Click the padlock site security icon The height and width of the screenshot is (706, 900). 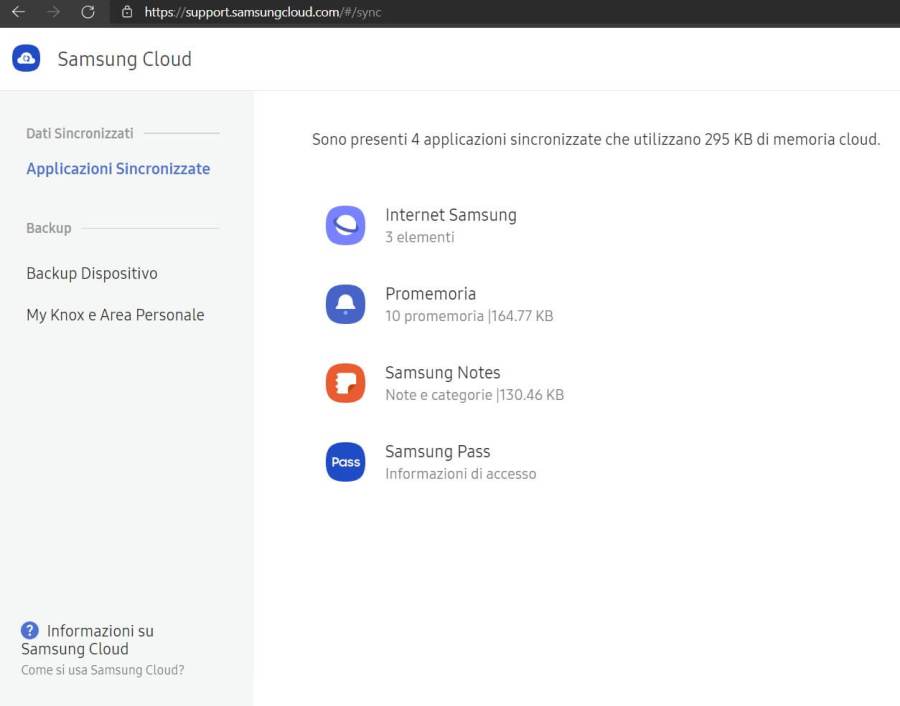126,12
